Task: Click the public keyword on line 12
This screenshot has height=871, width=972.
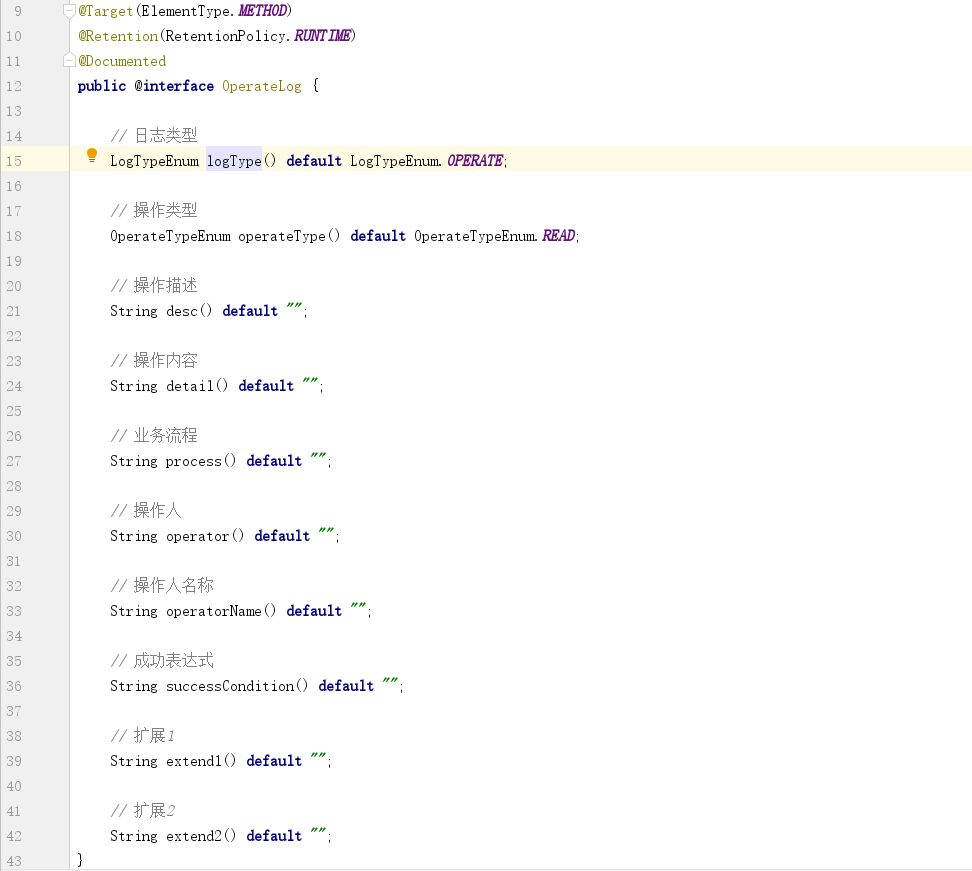Action: point(102,86)
